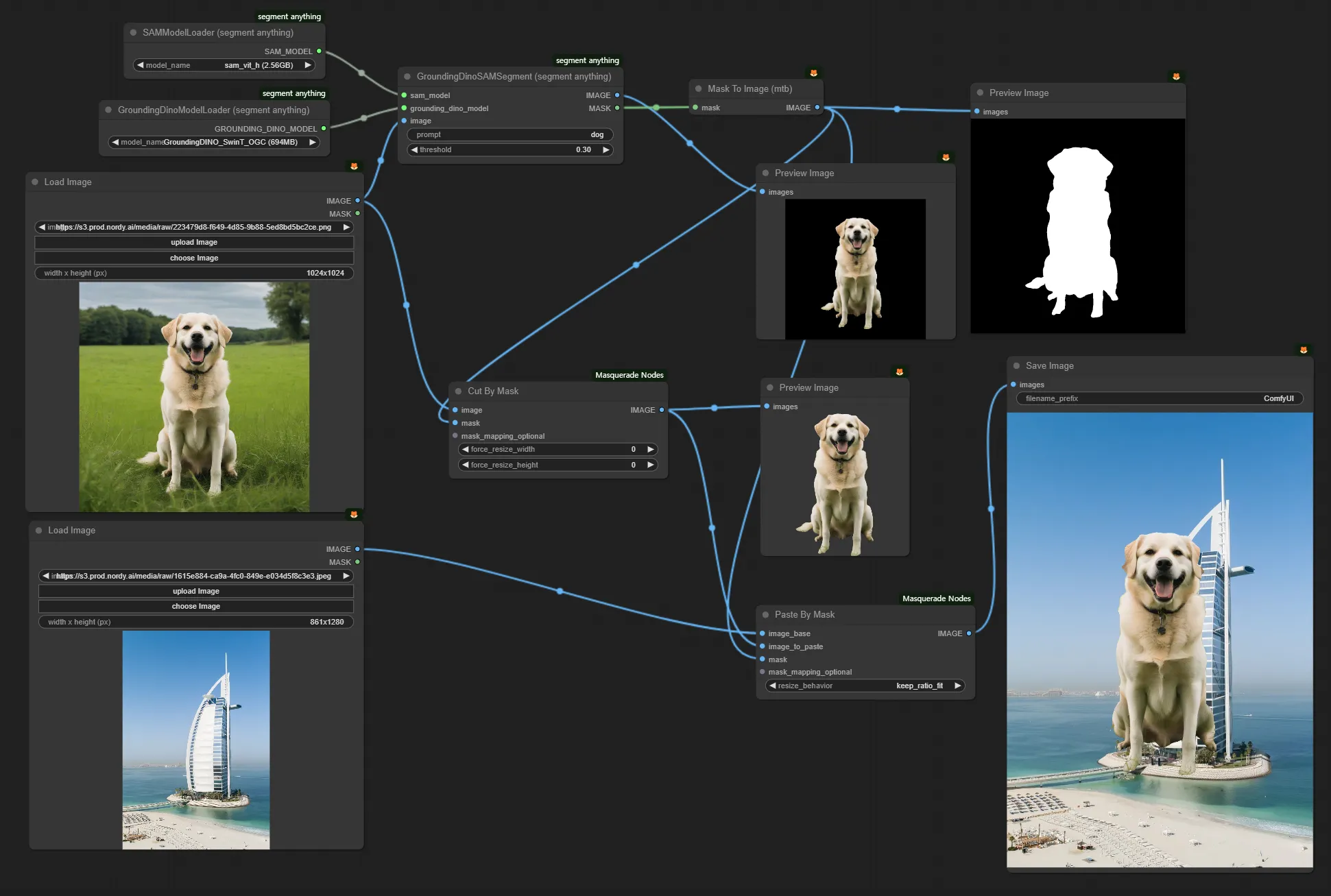The height and width of the screenshot is (896, 1331).
Task: Click fox badge icon above Save Image node
Action: coord(1304,350)
